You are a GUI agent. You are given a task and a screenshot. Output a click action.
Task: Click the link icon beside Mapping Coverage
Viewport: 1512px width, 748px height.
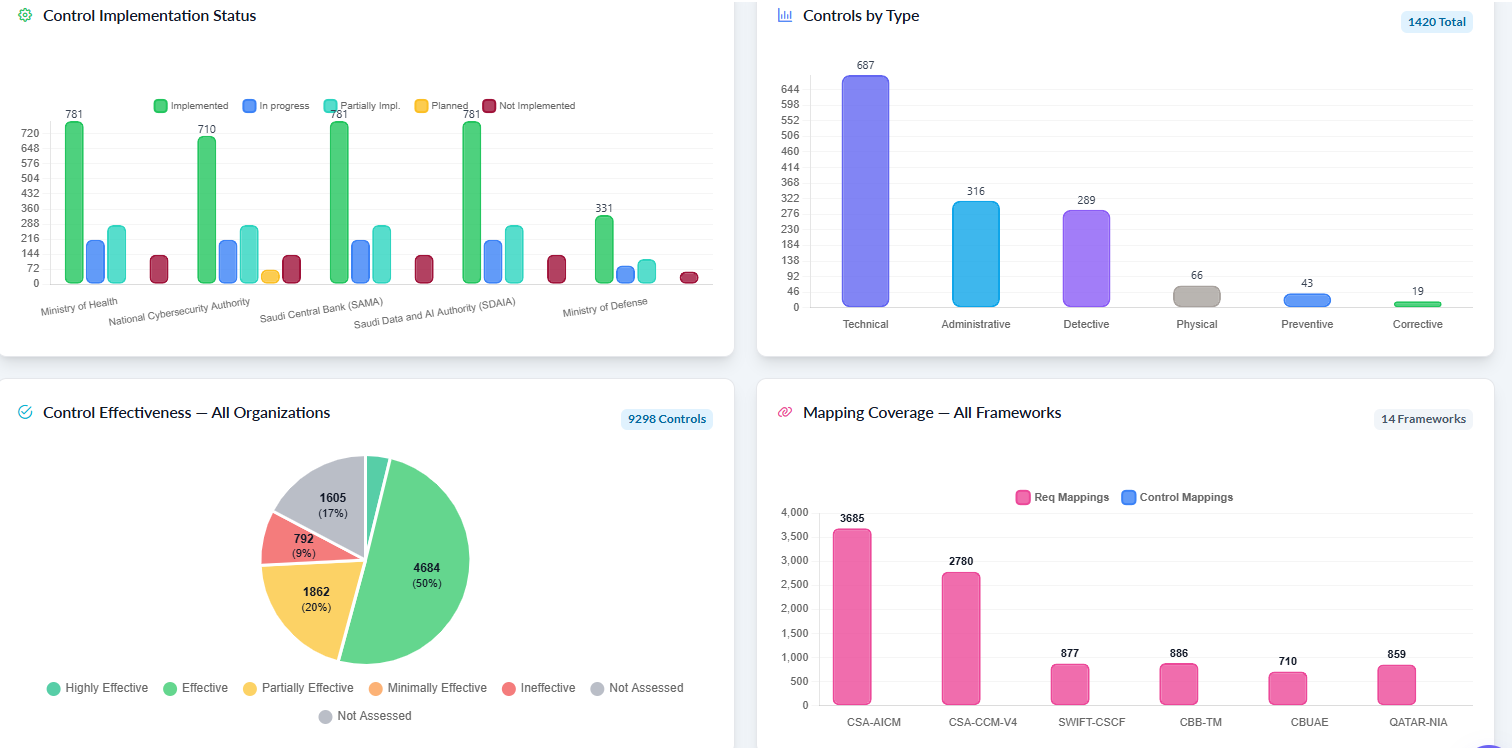pos(785,412)
